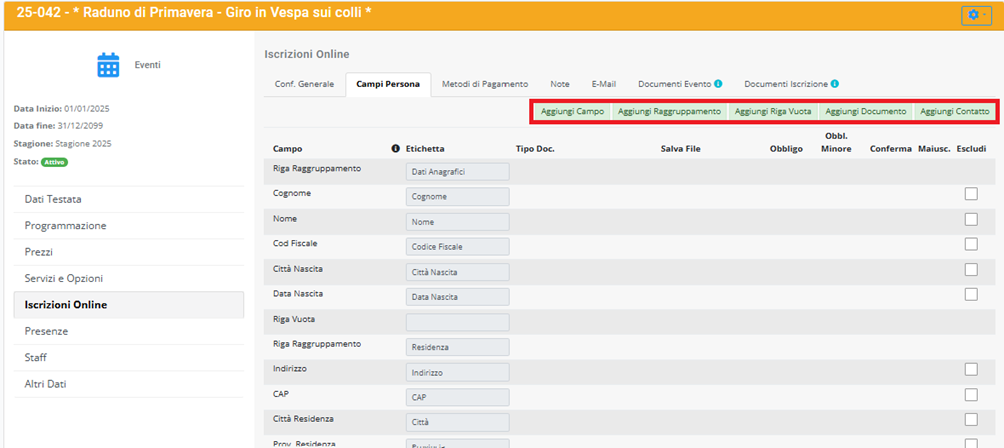Tick the Escludi checkbox for Nome
Image resolution: width=1004 pixels, height=448 pixels.
(971, 219)
